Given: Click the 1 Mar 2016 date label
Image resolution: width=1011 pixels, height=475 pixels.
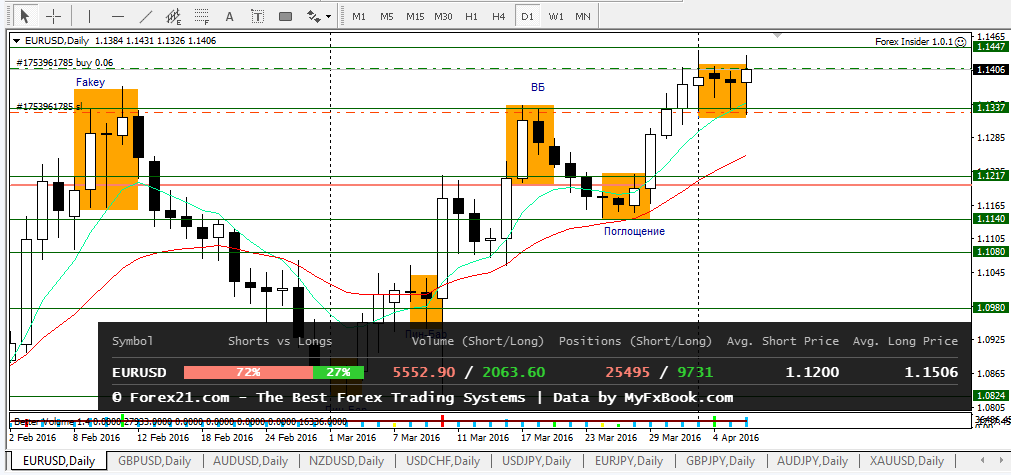Looking at the screenshot, I should point(352,438).
